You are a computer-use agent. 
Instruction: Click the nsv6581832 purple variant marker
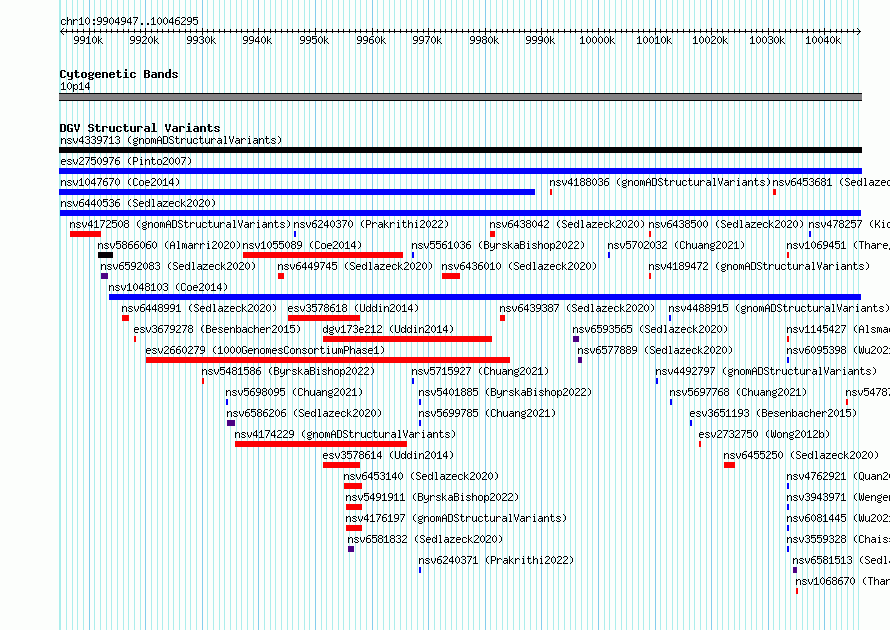tap(351, 549)
